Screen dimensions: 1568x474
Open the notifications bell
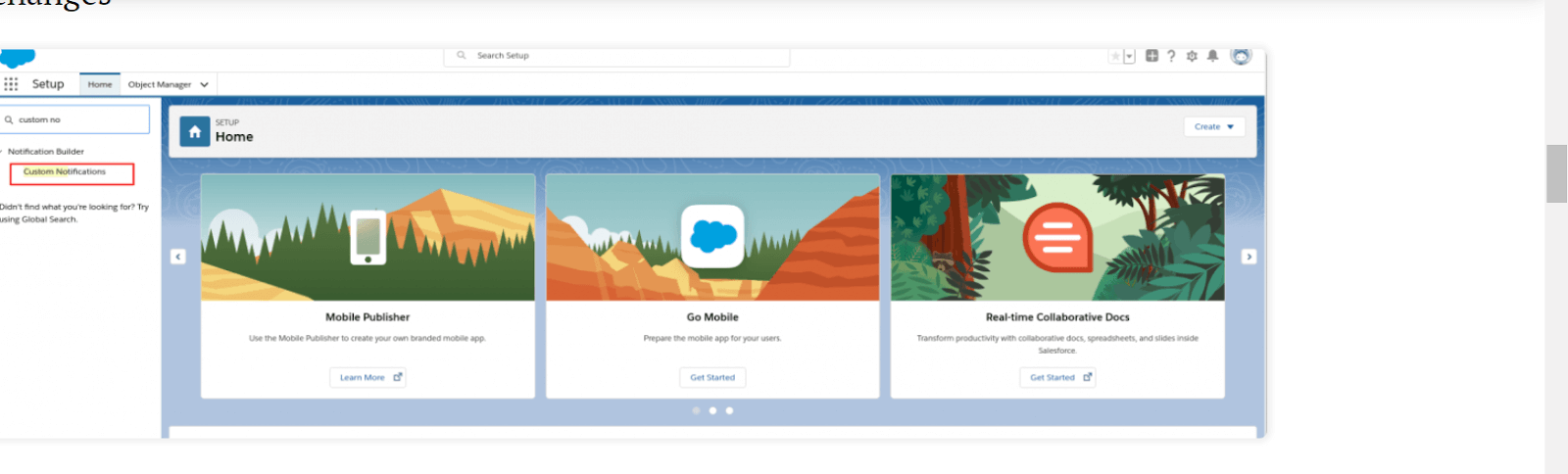tap(1212, 56)
